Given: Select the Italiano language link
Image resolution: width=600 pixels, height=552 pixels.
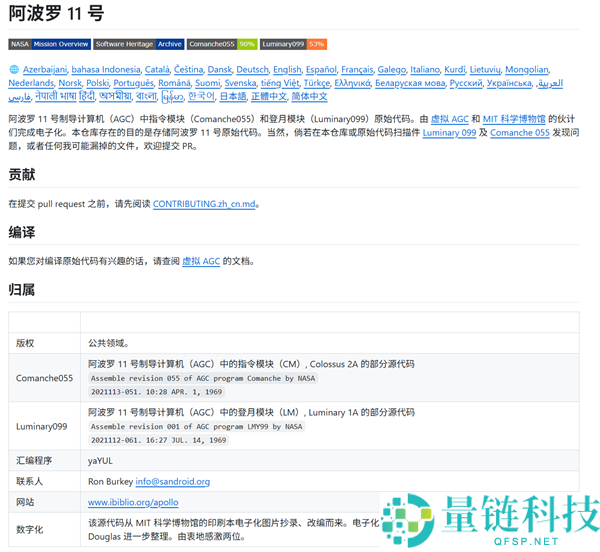Looking at the screenshot, I should pyautogui.click(x=425, y=70).
